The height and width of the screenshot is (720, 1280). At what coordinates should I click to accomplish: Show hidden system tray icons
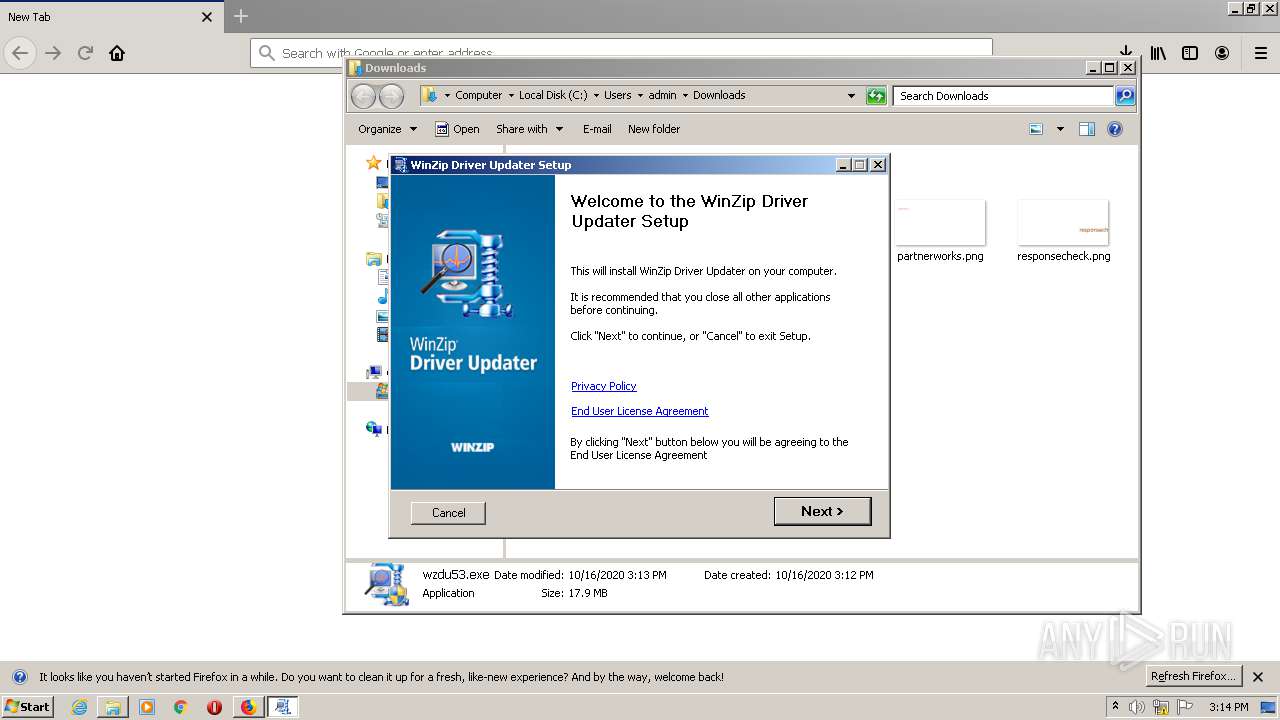pyautogui.click(x=1116, y=707)
